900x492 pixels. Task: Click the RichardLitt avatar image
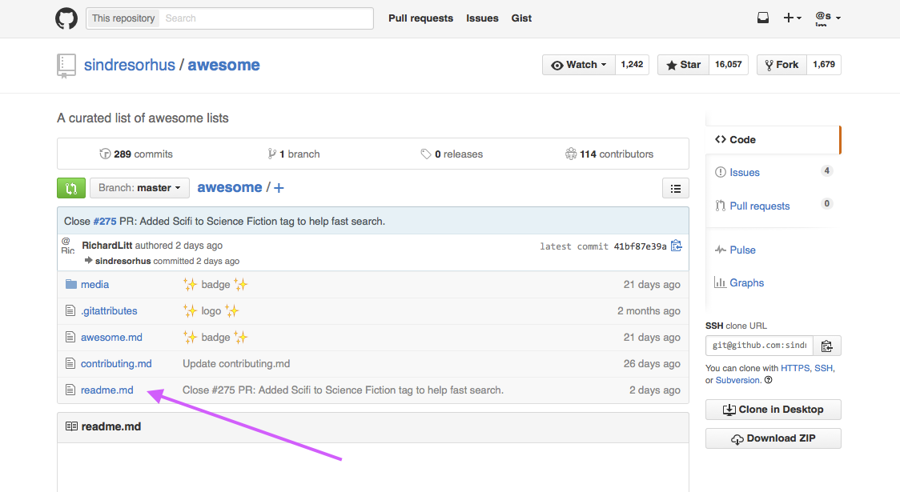pyautogui.click(x=68, y=245)
